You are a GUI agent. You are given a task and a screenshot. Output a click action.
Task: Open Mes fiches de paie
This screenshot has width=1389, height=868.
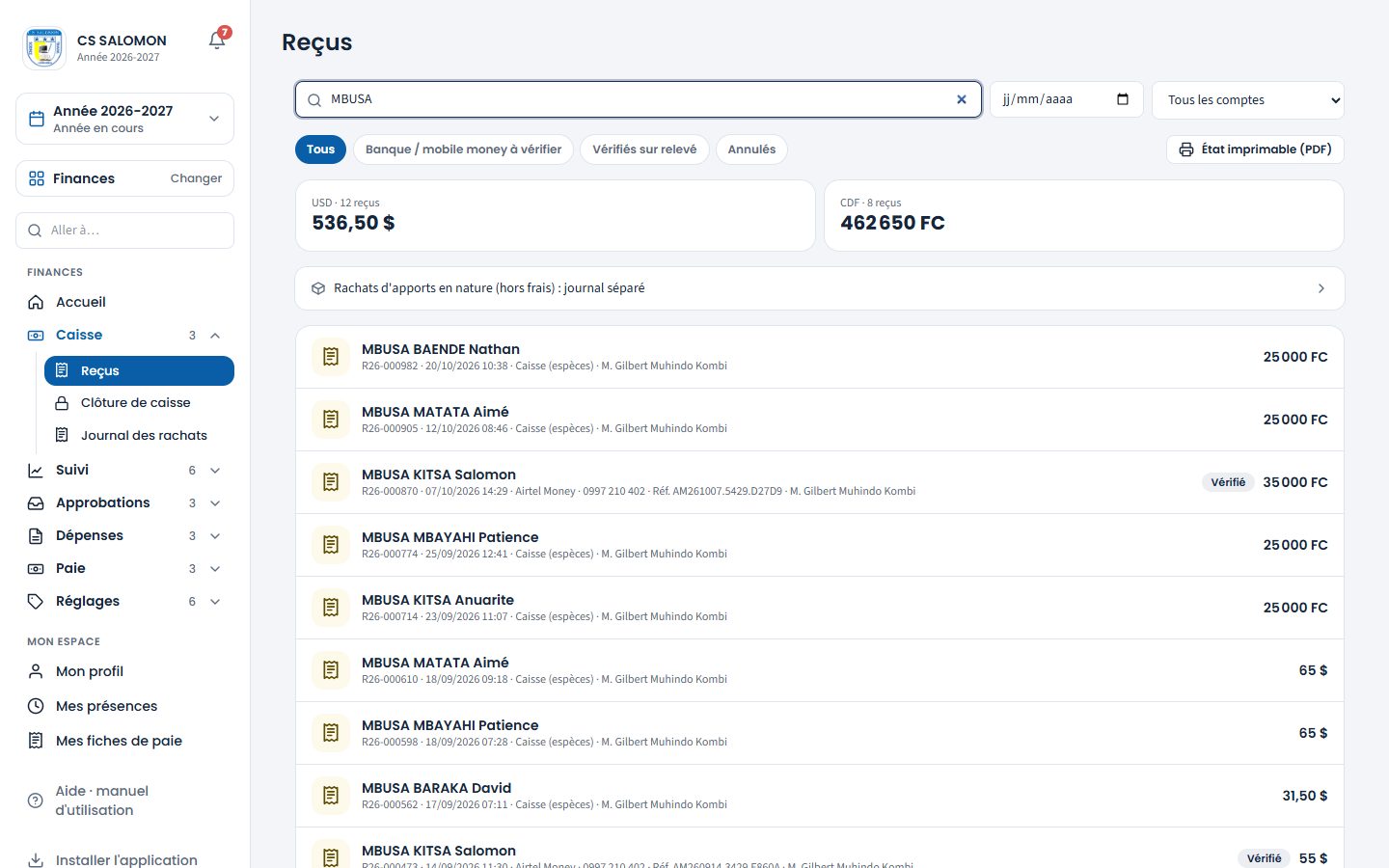coord(124,741)
